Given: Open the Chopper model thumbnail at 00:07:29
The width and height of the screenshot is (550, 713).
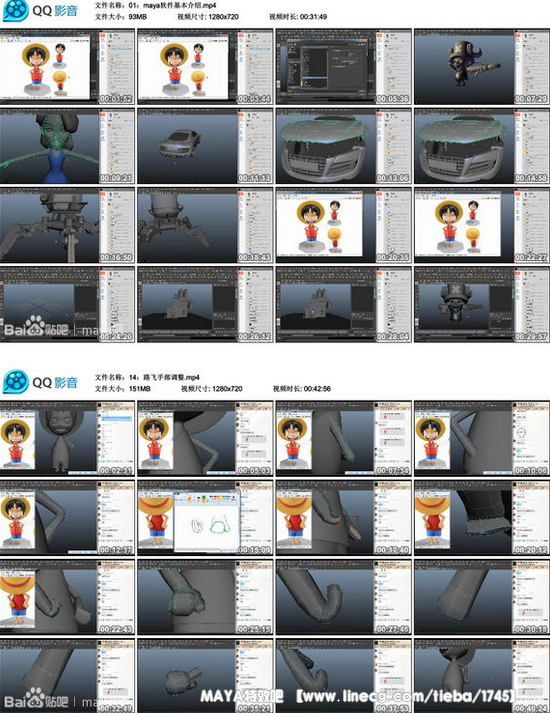Looking at the screenshot, I should [x=482, y=67].
